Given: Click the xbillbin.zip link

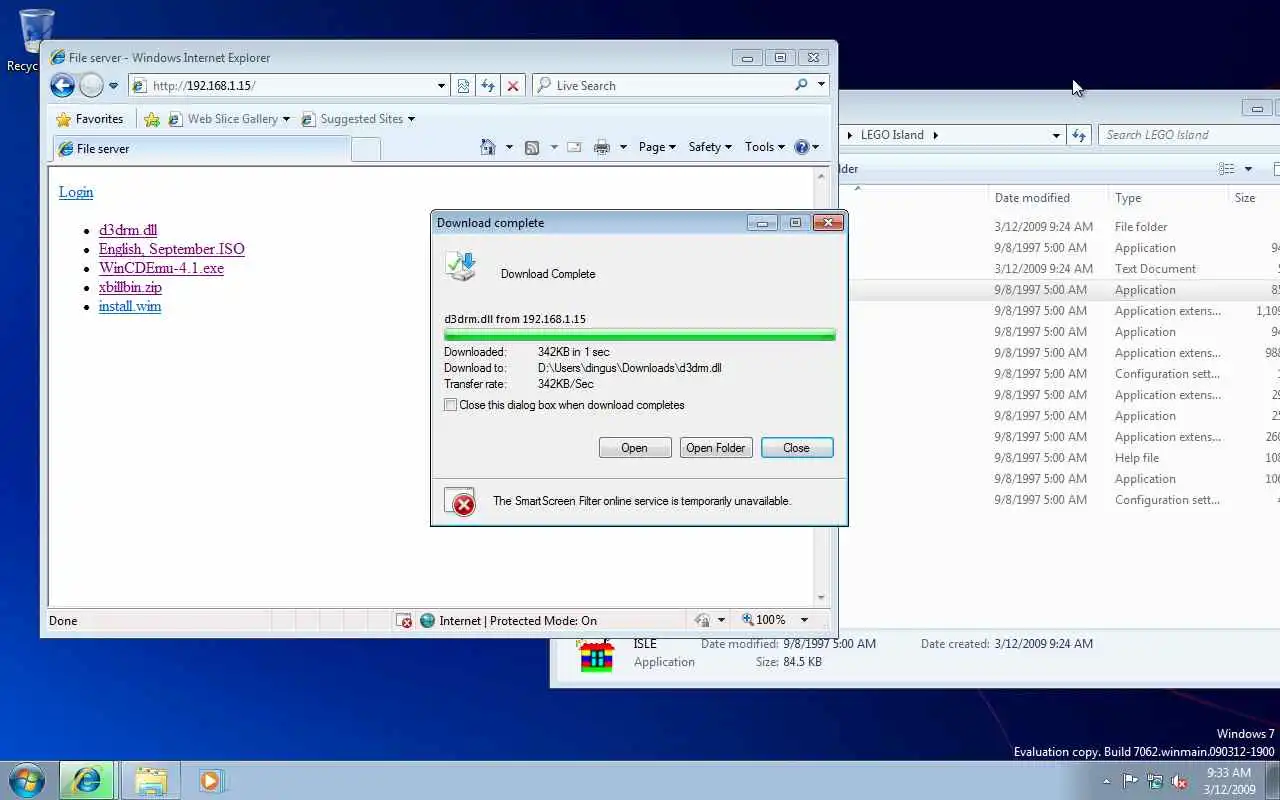Looking at the screenshot, I should (130, 287).
